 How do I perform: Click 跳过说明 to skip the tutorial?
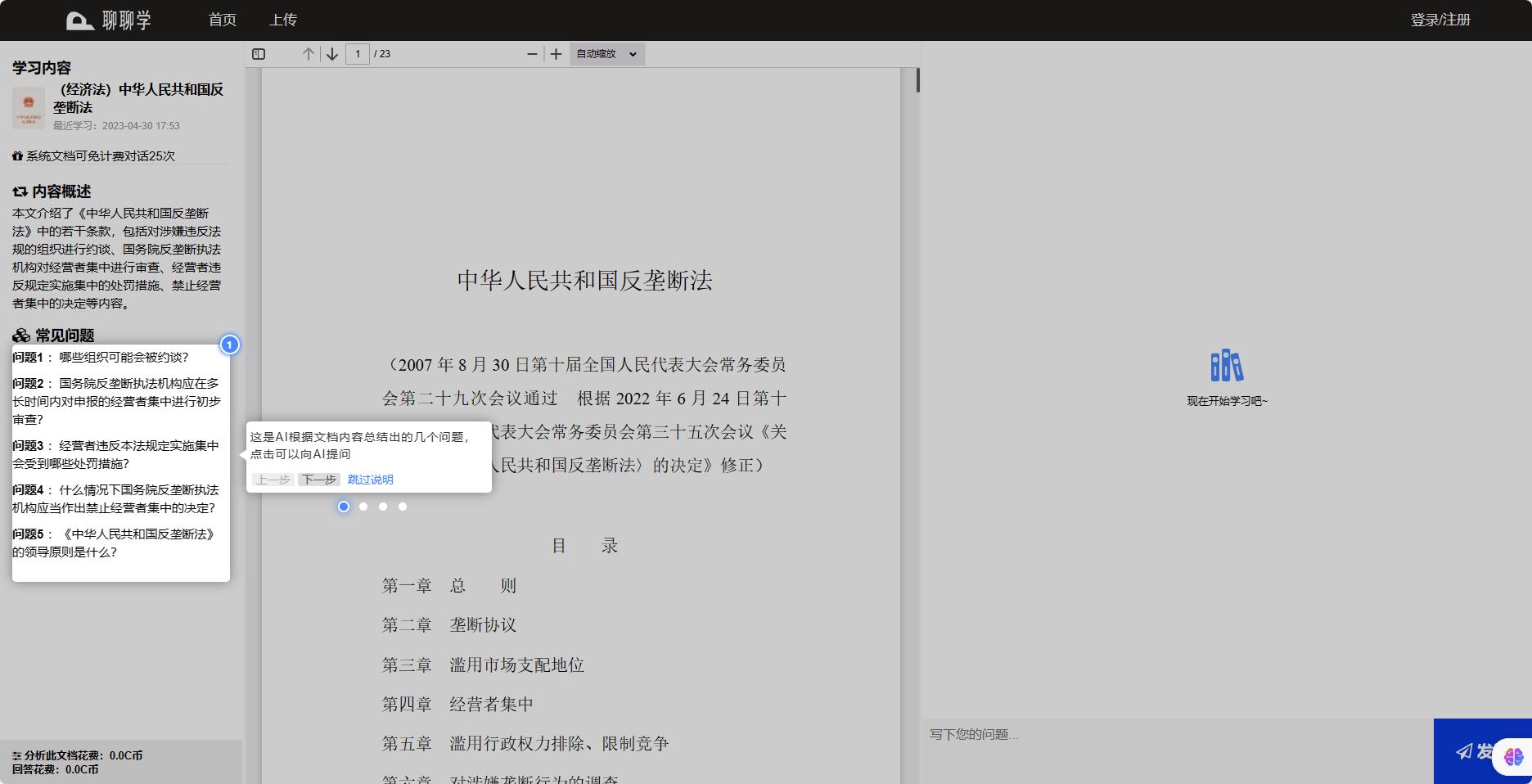pyautogui.click(x=368, y=480)
